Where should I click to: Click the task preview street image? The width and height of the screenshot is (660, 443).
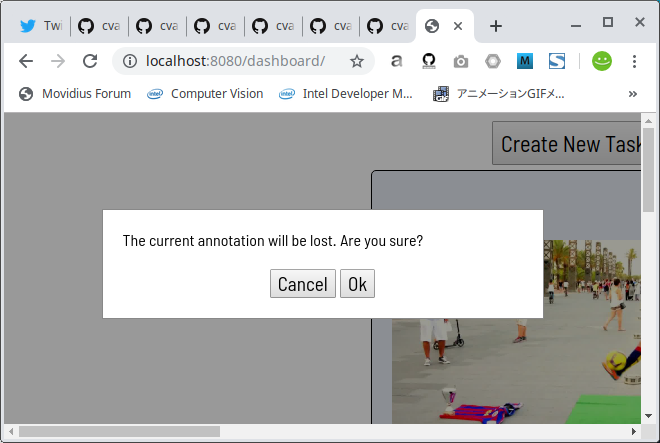click(x=516, y=371)
